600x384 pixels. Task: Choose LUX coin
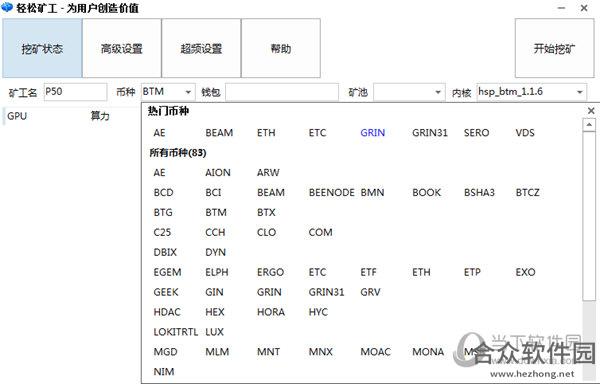[x=214, y=332]
